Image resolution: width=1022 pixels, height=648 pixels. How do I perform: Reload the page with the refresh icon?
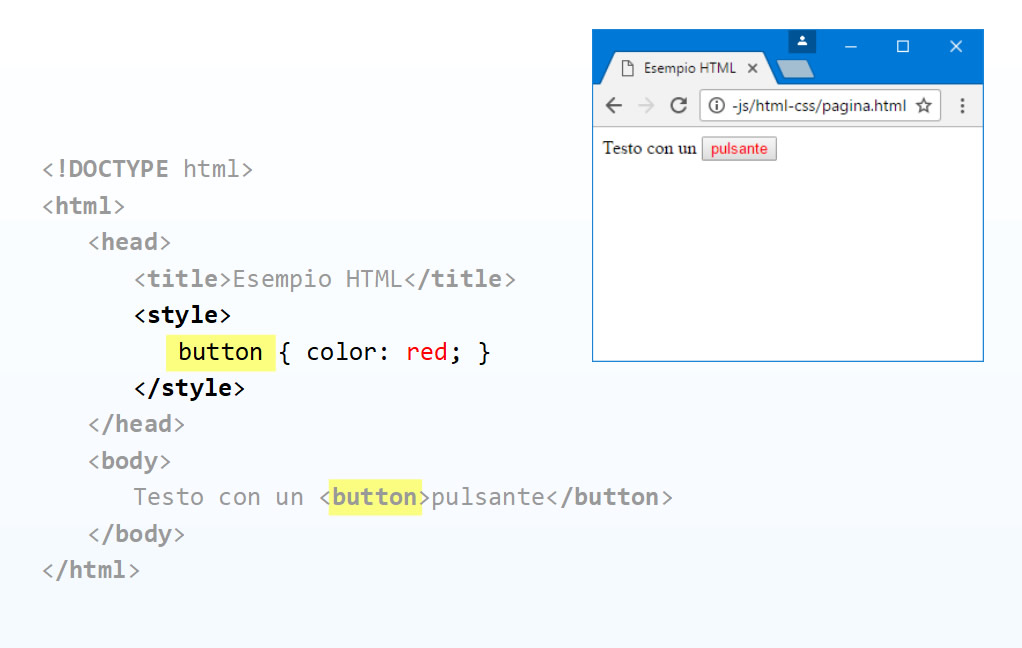click(x=679, y=105)
